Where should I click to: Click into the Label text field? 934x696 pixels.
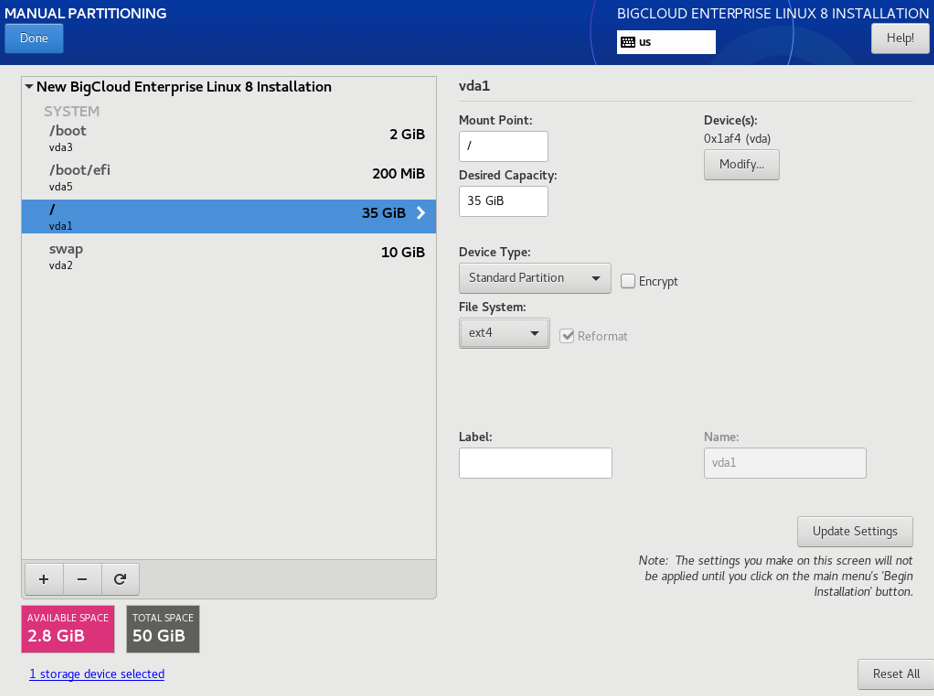tap(536, 463)
